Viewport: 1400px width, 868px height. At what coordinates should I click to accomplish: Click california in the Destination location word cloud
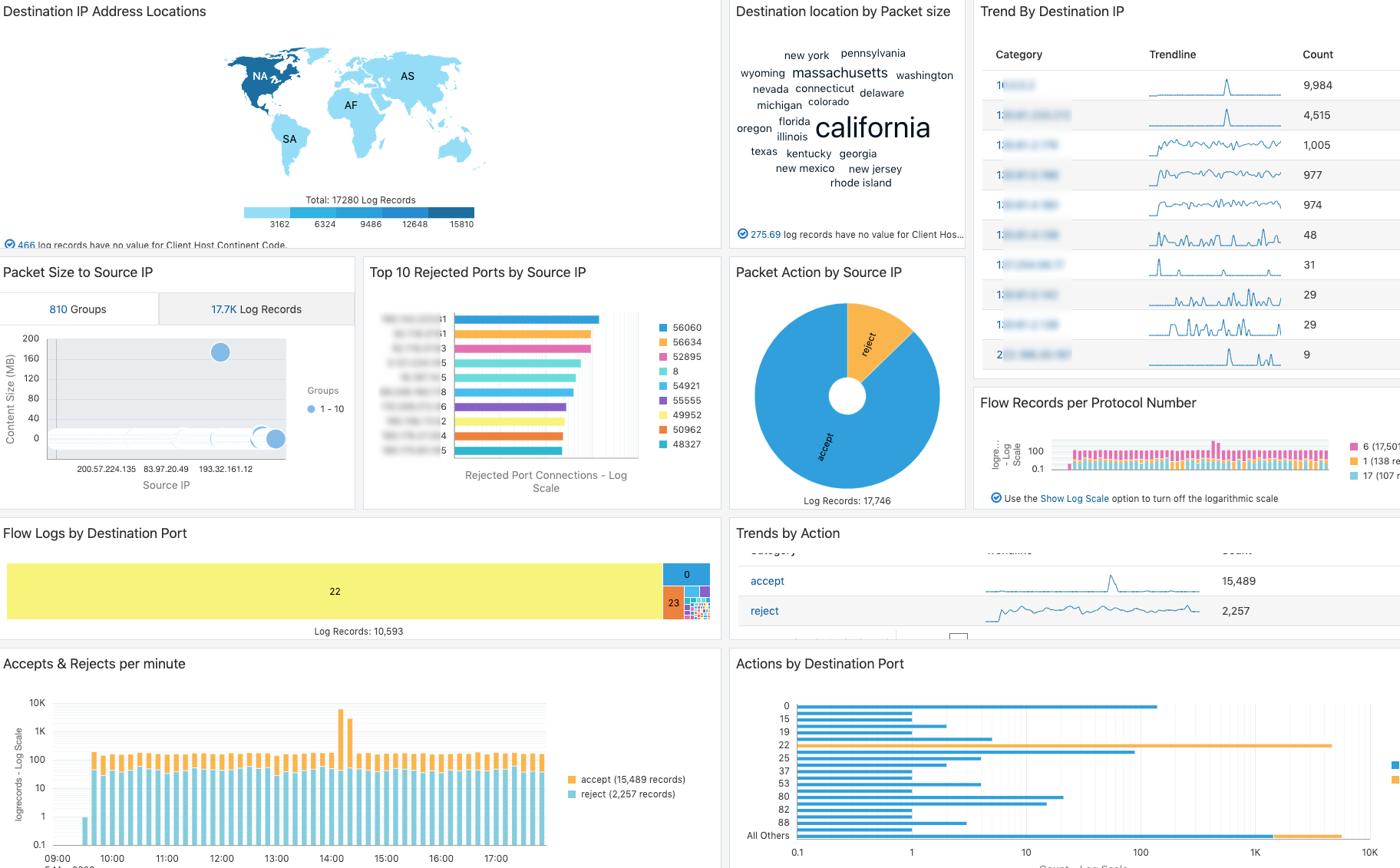[872, 127]
